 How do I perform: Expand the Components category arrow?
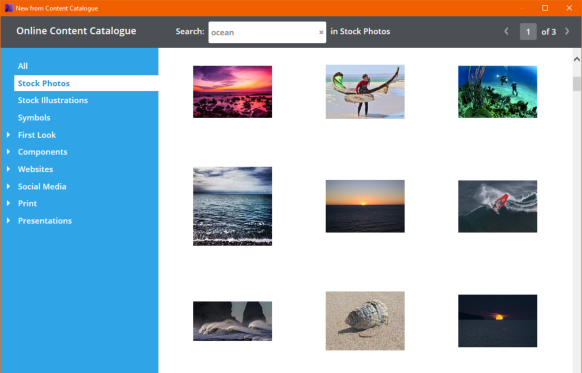[9, 152]
